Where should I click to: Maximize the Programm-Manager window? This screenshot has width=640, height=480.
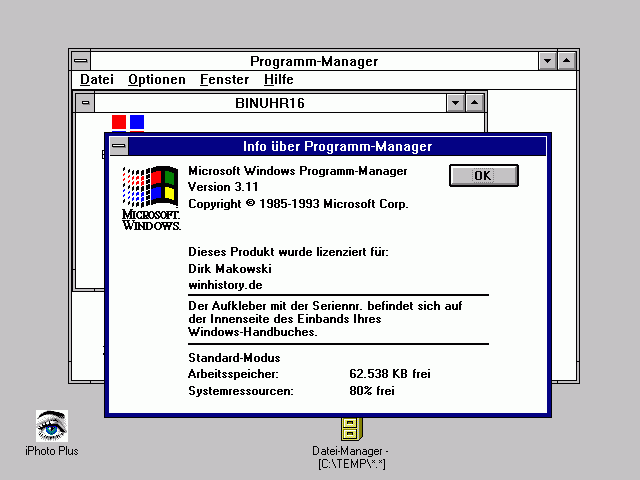[567, 61]
